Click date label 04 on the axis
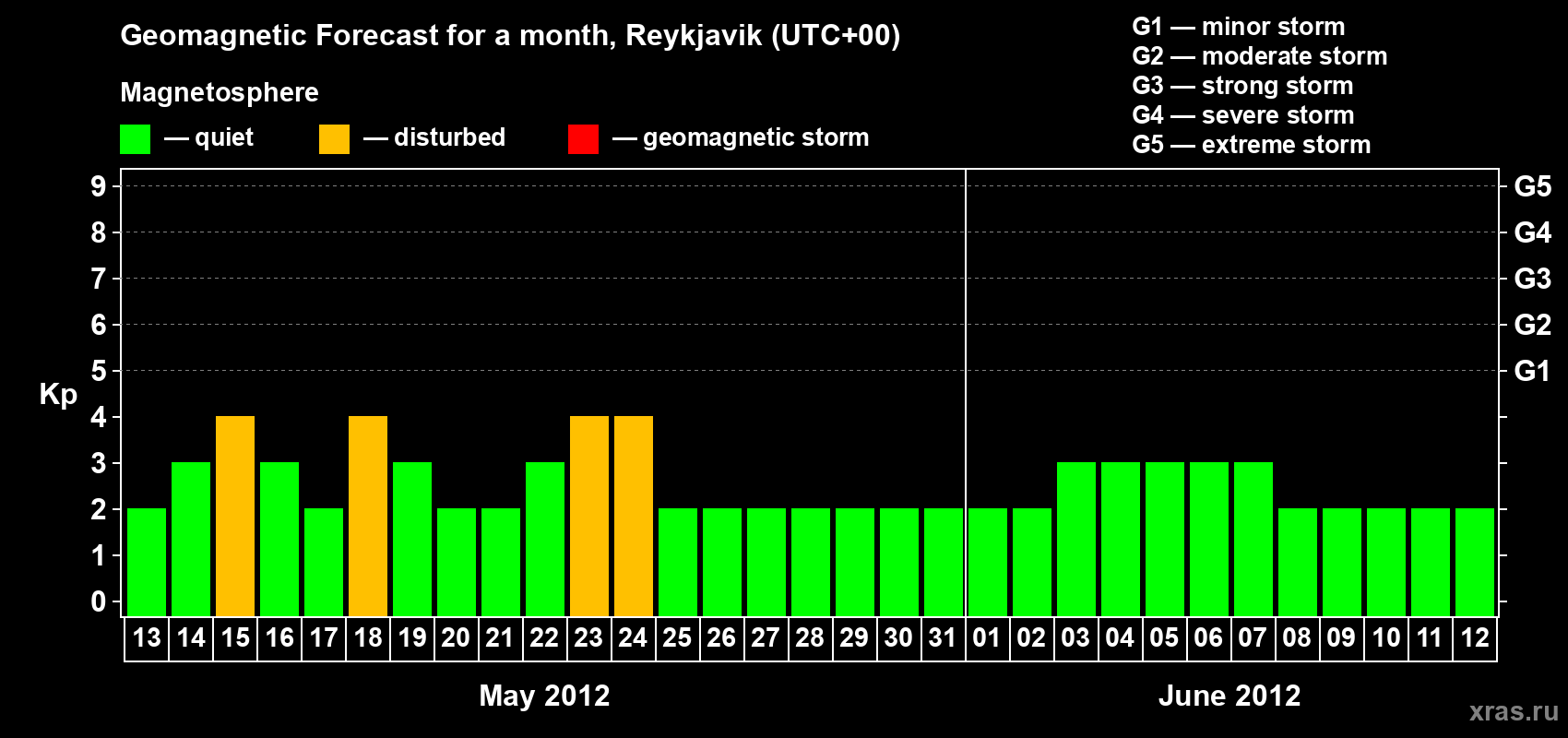This screenshot has width=1568, height=738. (1120, 638)
